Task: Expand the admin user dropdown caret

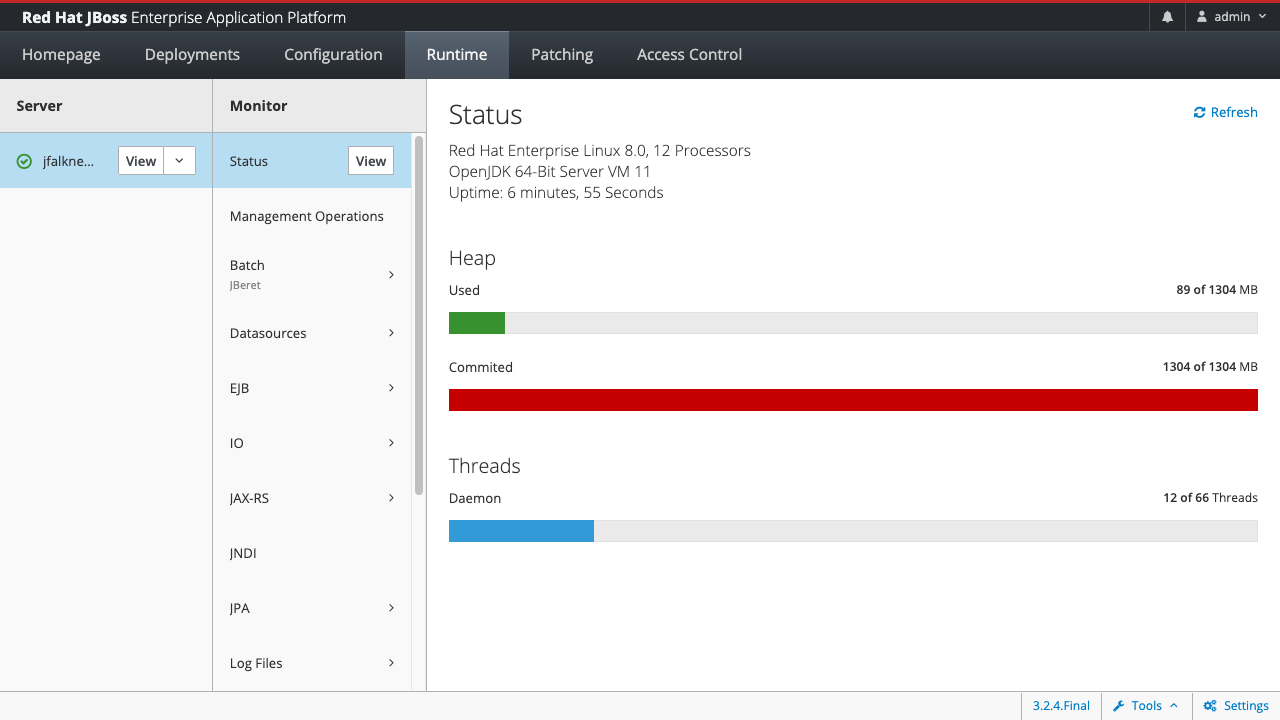Action: click(x=1262, y=17)
